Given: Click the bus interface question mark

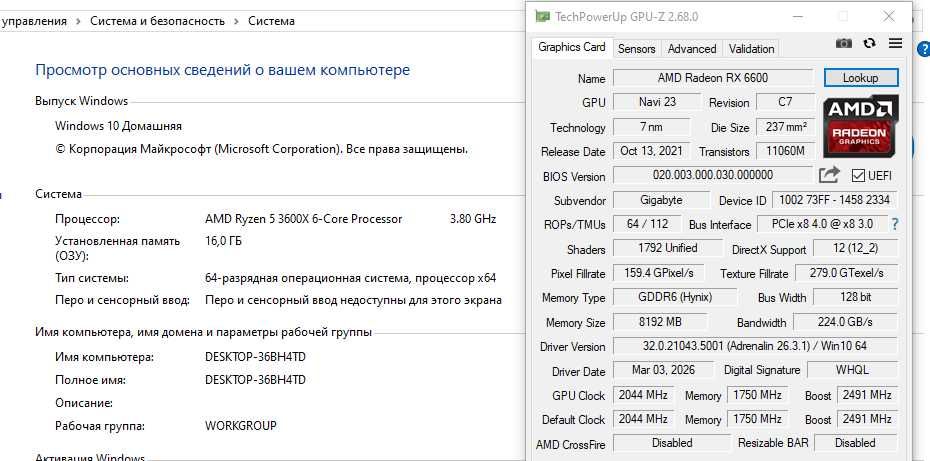Looking at the screenshot, I should [x=895, y=224].
